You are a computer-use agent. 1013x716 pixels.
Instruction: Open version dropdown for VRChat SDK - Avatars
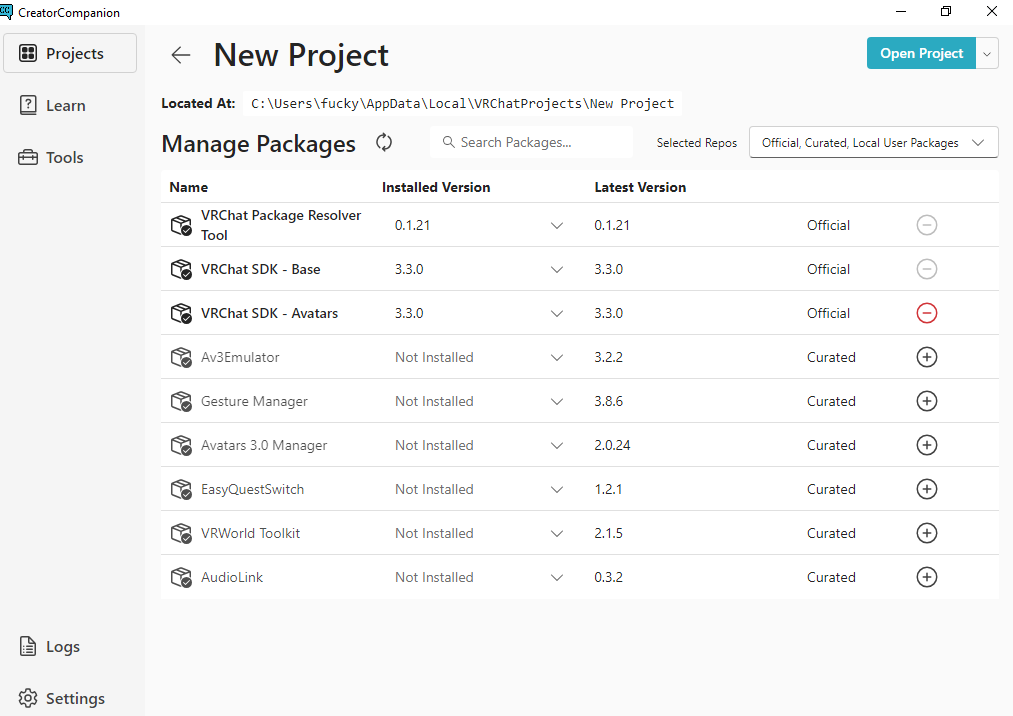tap(556, 313)
